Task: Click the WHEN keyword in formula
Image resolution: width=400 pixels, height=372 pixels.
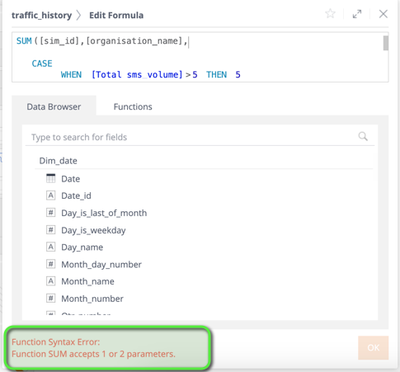Action: [x=71, y=75]
